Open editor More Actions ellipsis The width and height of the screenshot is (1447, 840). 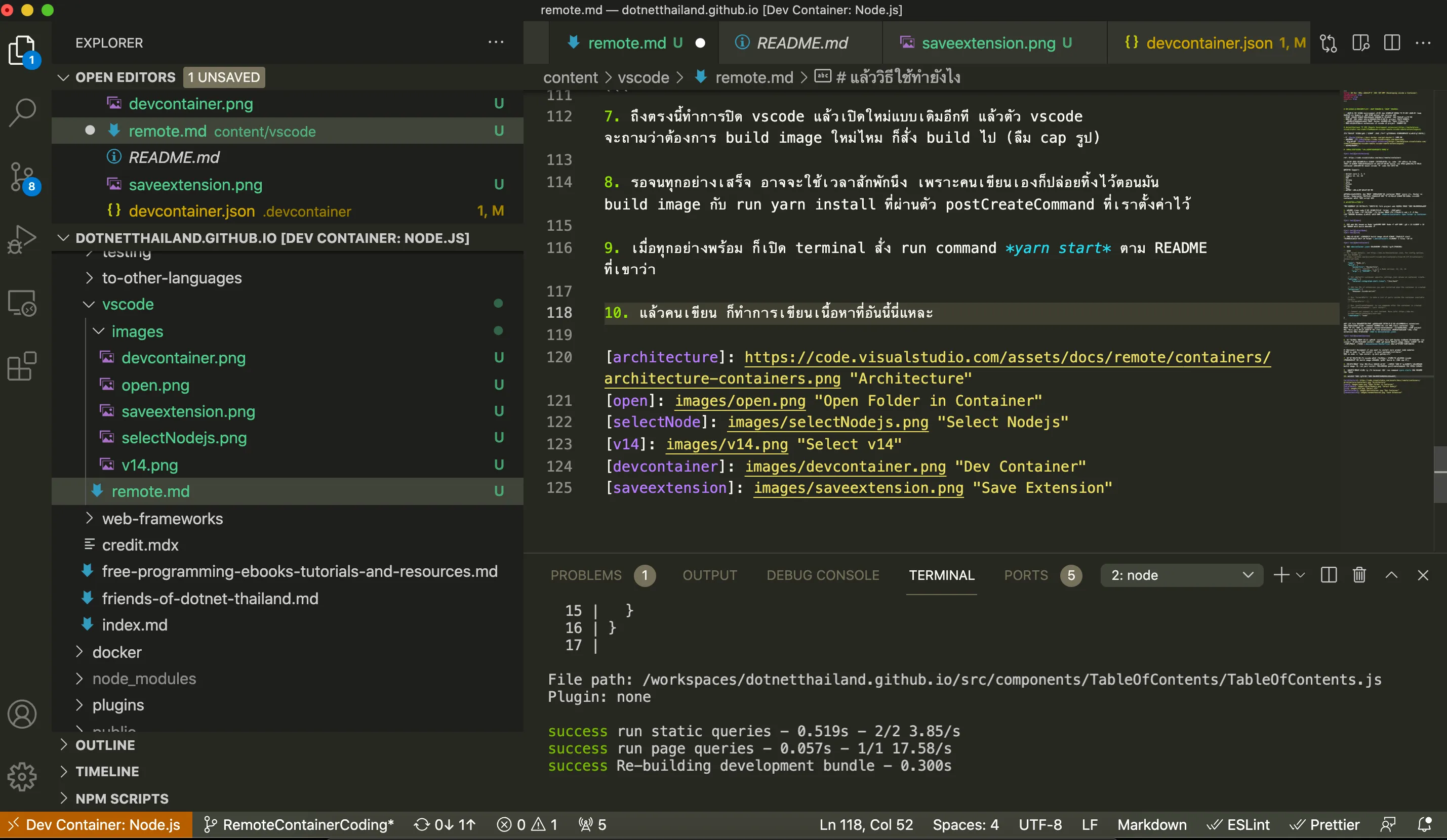(x=1423, y=43)
